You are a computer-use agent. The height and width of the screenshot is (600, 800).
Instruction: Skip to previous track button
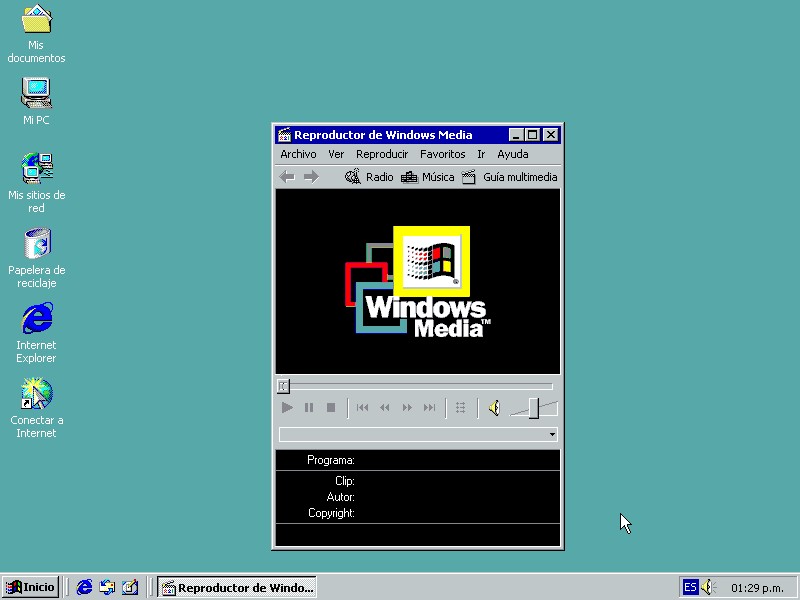pyautogui.click(x=362, y=408)
